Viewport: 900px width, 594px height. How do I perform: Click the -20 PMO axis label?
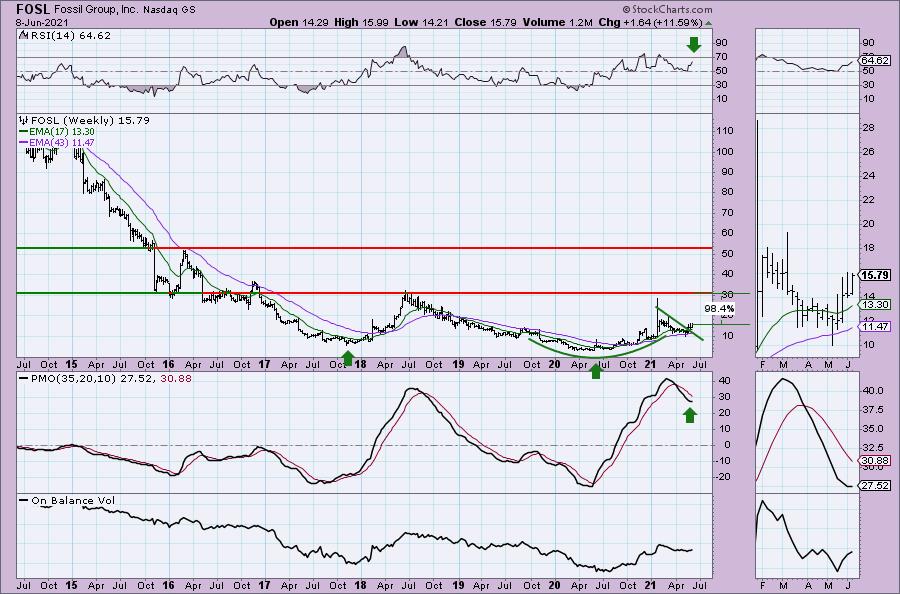tap(724, 476)
